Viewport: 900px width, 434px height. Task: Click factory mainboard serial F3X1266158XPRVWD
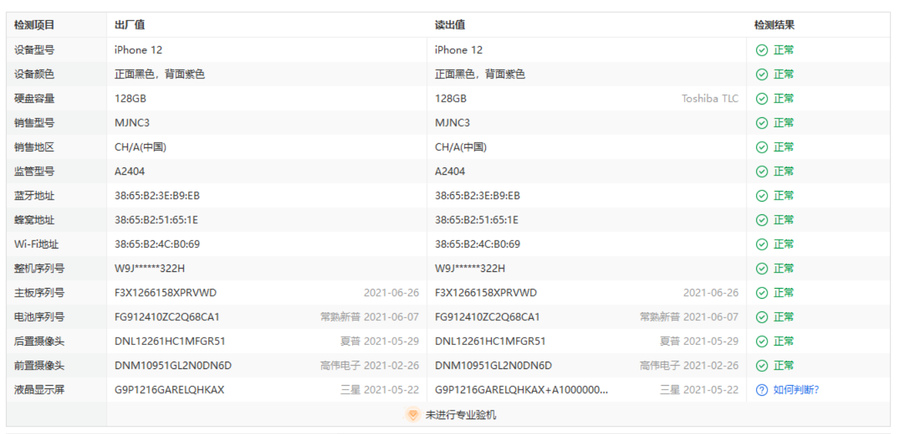[166, 293]
